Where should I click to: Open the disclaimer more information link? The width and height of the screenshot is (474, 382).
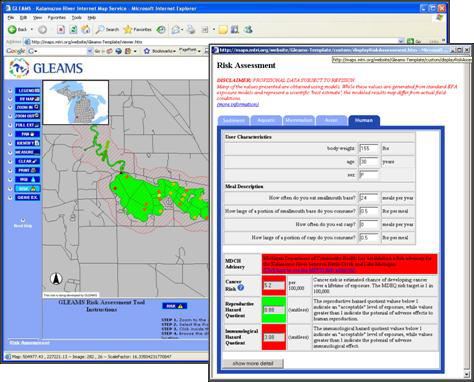238,104
